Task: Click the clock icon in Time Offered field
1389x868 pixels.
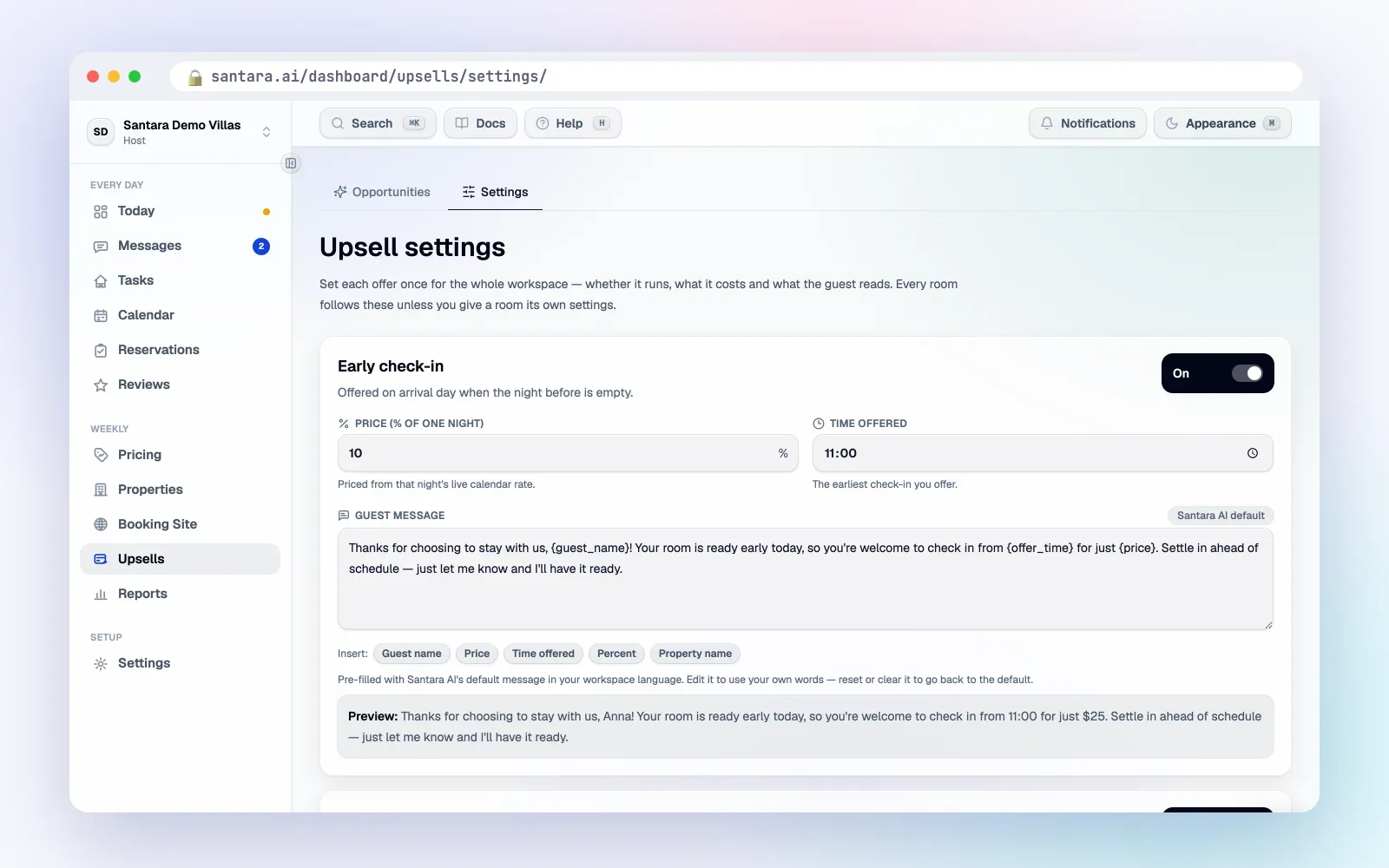Action: tap(1252, 453)
